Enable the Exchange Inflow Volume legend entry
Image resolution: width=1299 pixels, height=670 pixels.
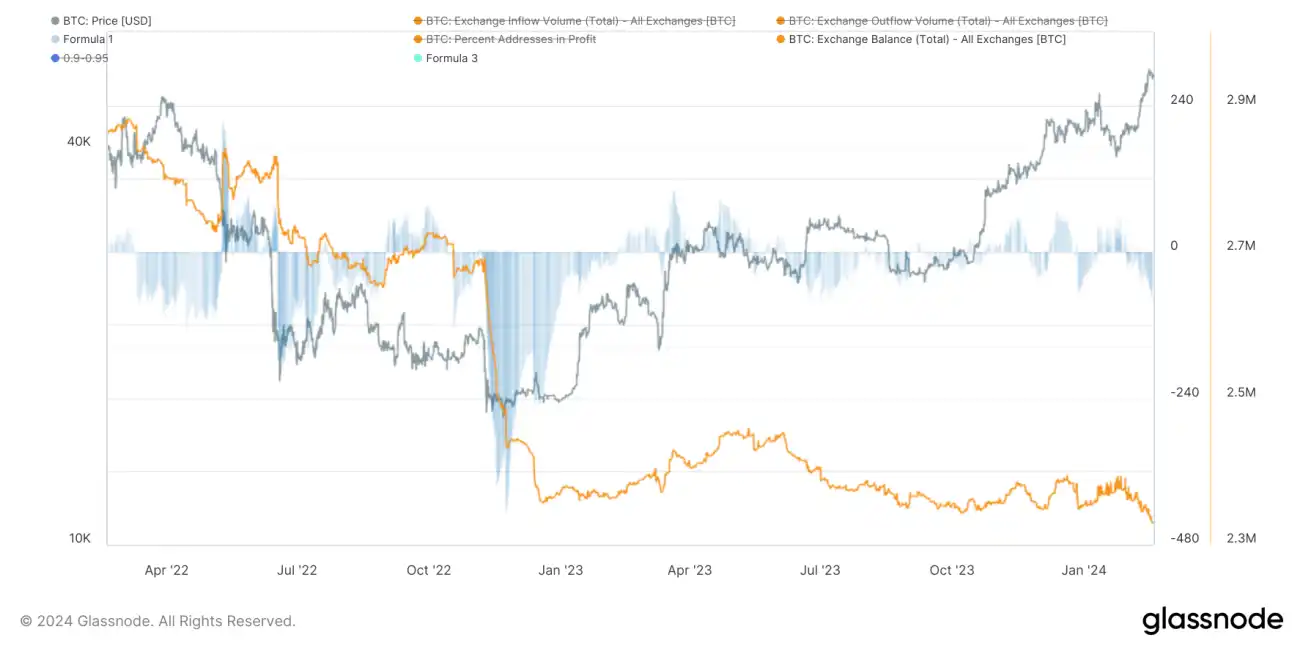580,20
